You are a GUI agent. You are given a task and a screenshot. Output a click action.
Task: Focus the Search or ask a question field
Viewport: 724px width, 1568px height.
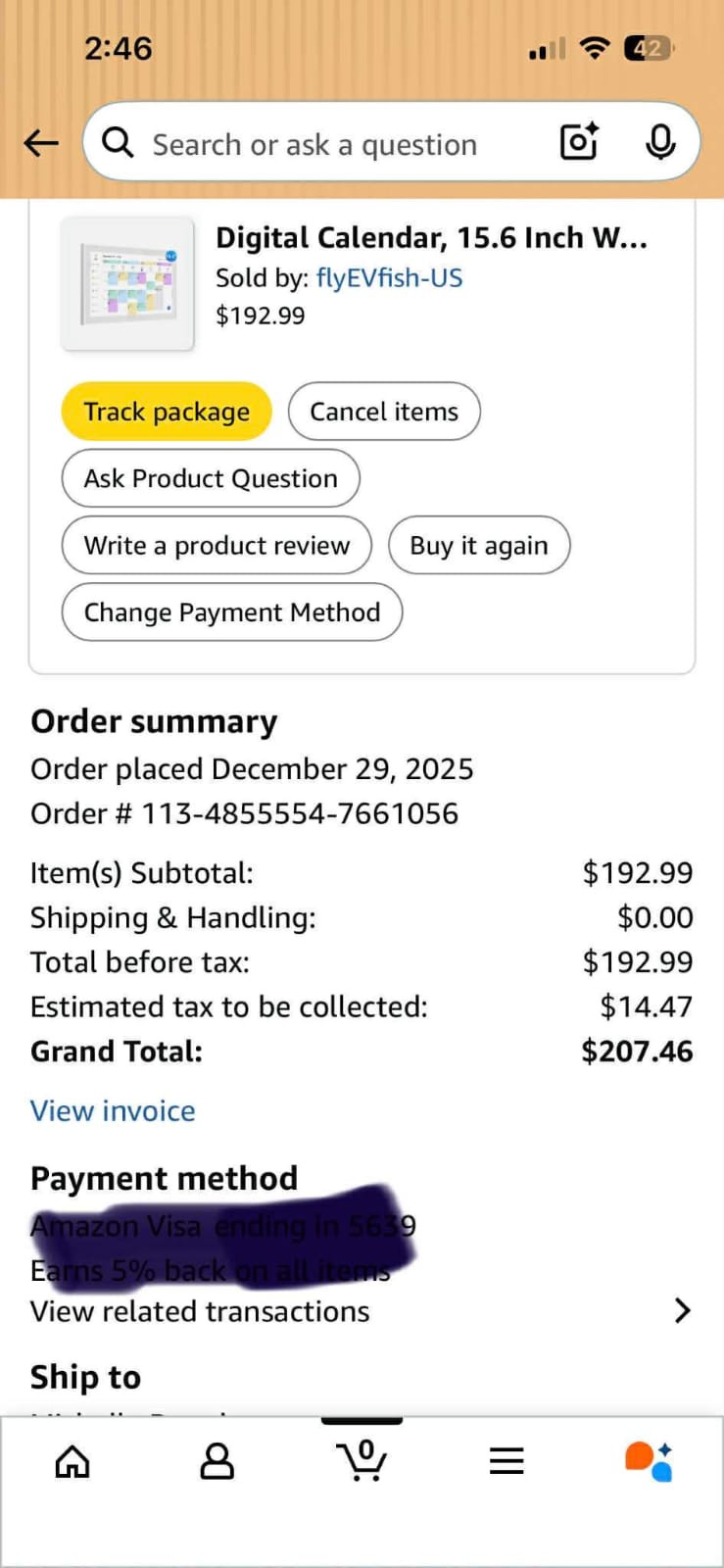333,144
